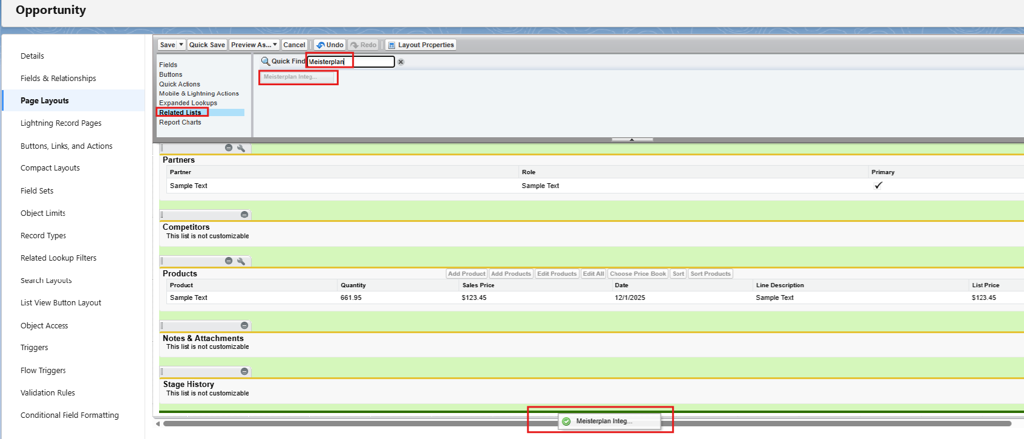Open Lightning Record Pages in sidebar
Screen dimensions: 1024x439
pyautogui.click(x=61, y=123)
